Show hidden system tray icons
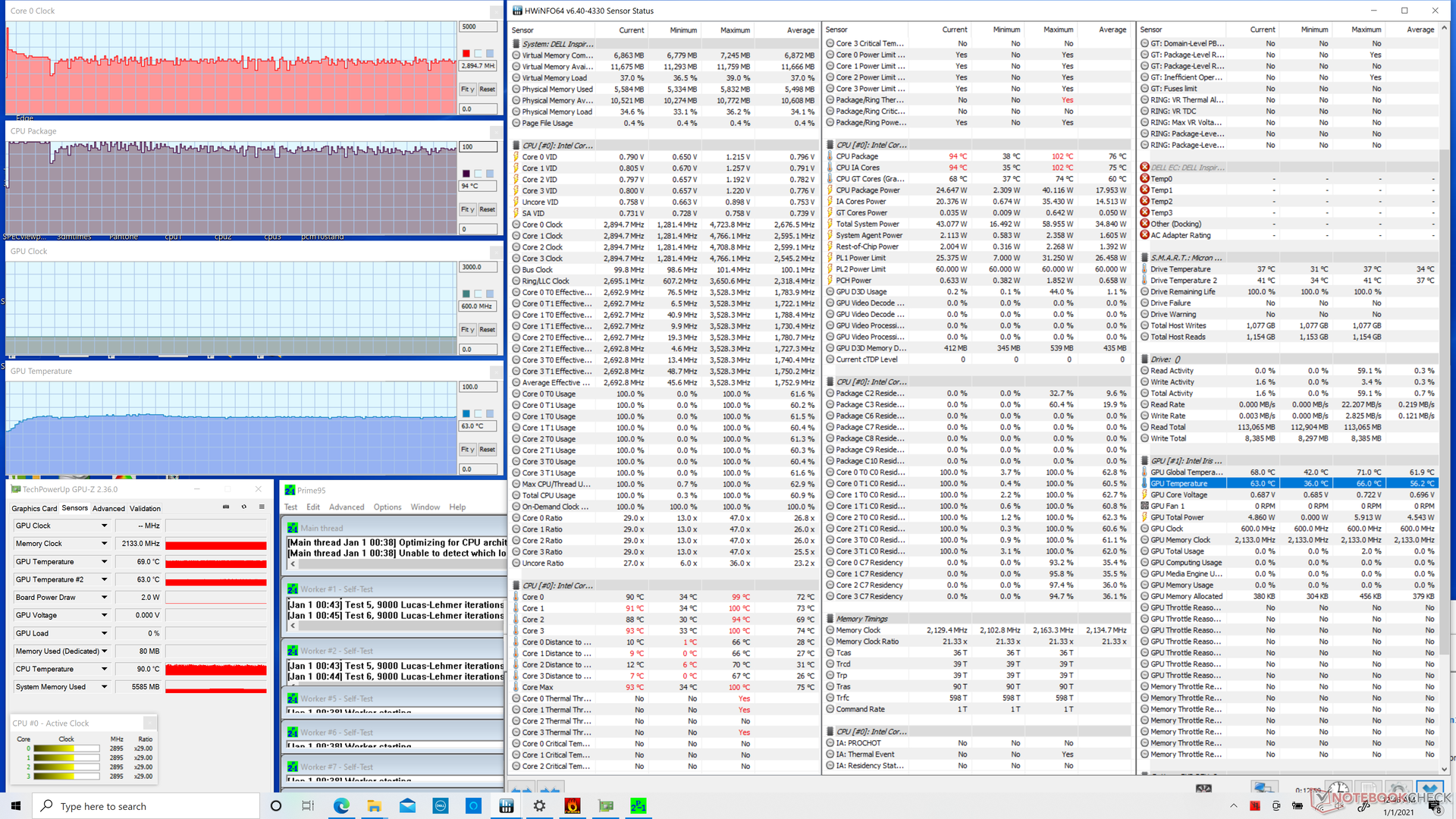Viewport: 1456px width, 819px height. pos(1234,806)
